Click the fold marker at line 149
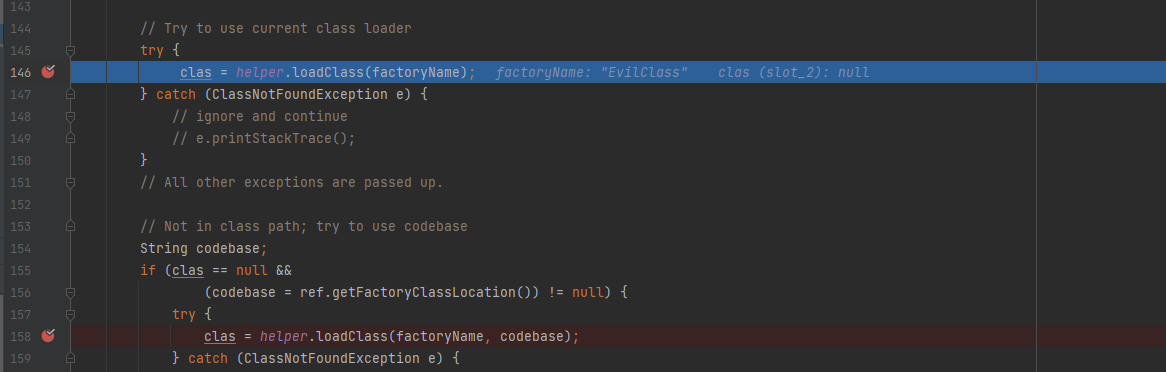Screen dimensions: 1166x372 70,138
